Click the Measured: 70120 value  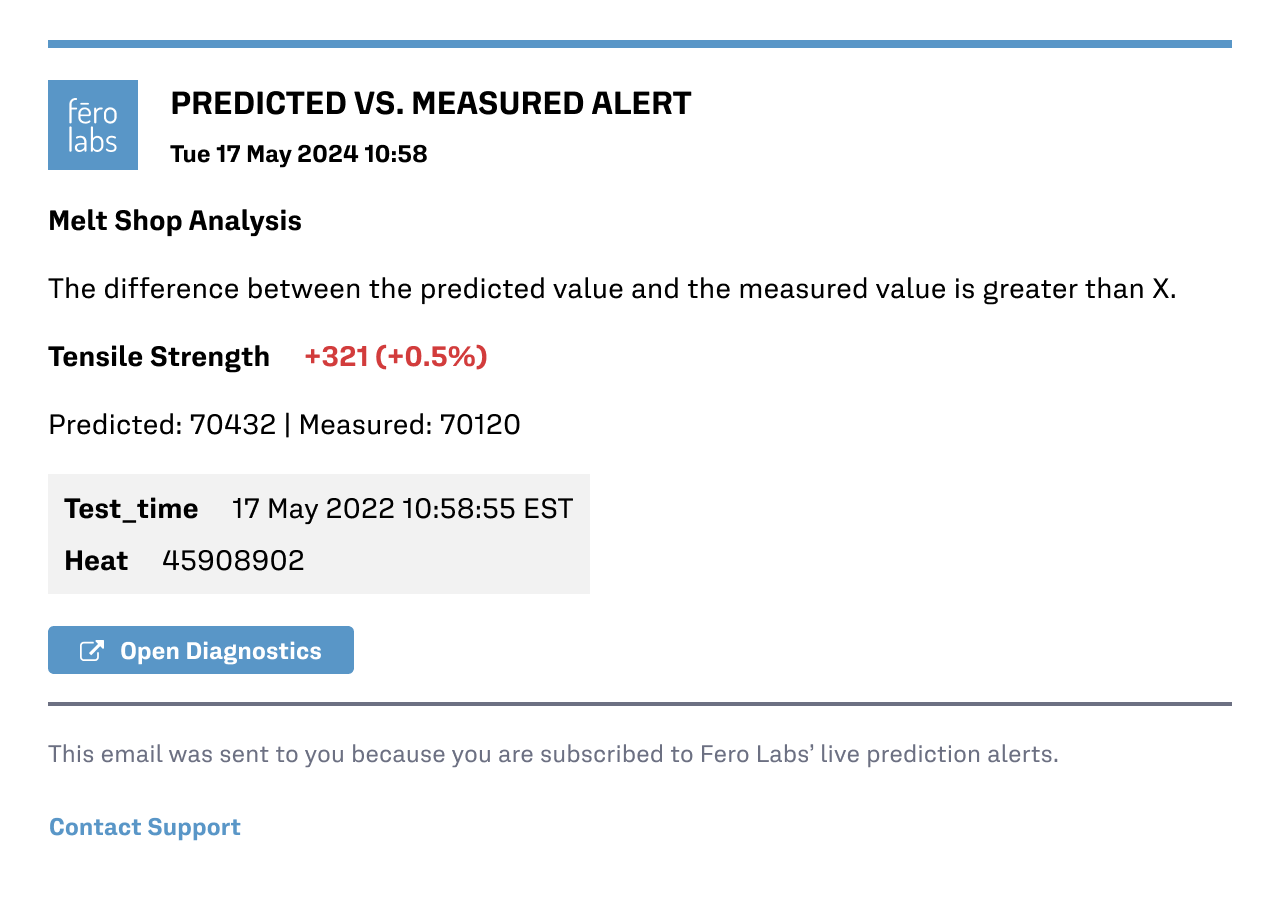pos(410,425)
